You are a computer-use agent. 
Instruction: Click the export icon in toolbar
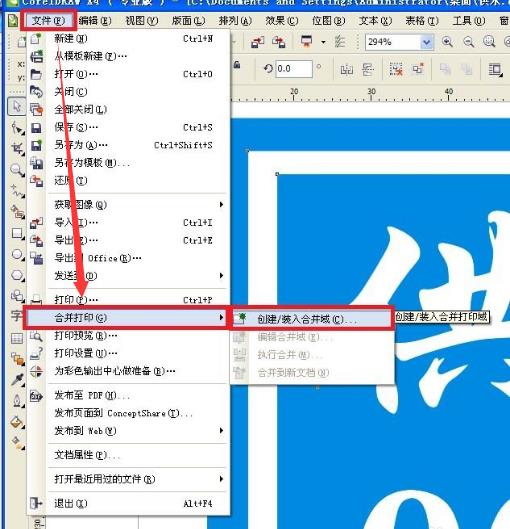pyautogui.click(x=279, y=42)
